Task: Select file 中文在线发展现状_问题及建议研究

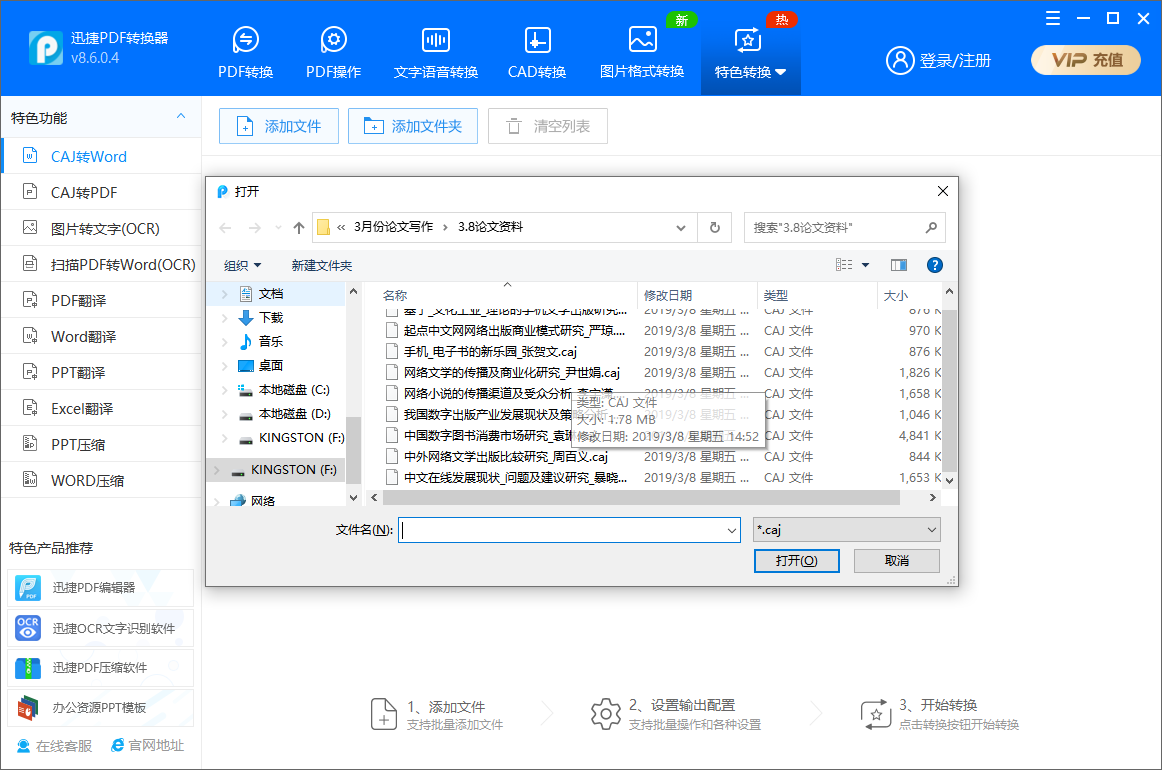Action: [x=515, y=478]
